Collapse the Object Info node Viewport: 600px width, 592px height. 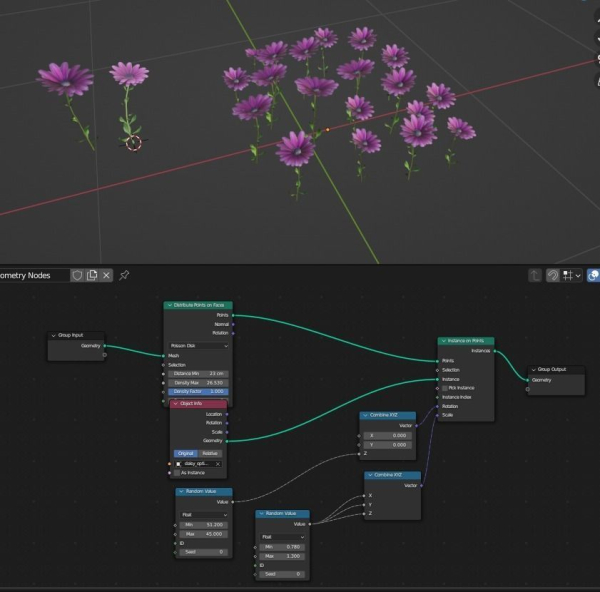[176, 403]
